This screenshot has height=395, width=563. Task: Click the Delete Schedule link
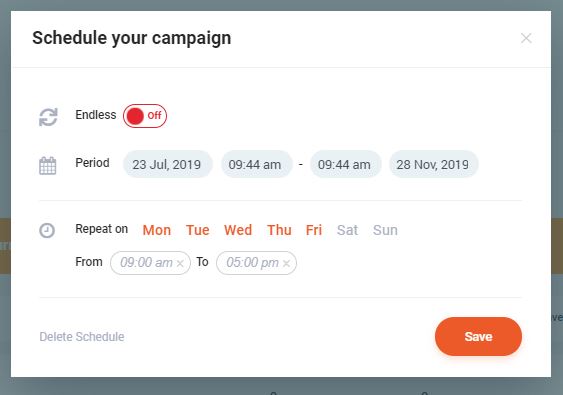(x=82, y=336)
